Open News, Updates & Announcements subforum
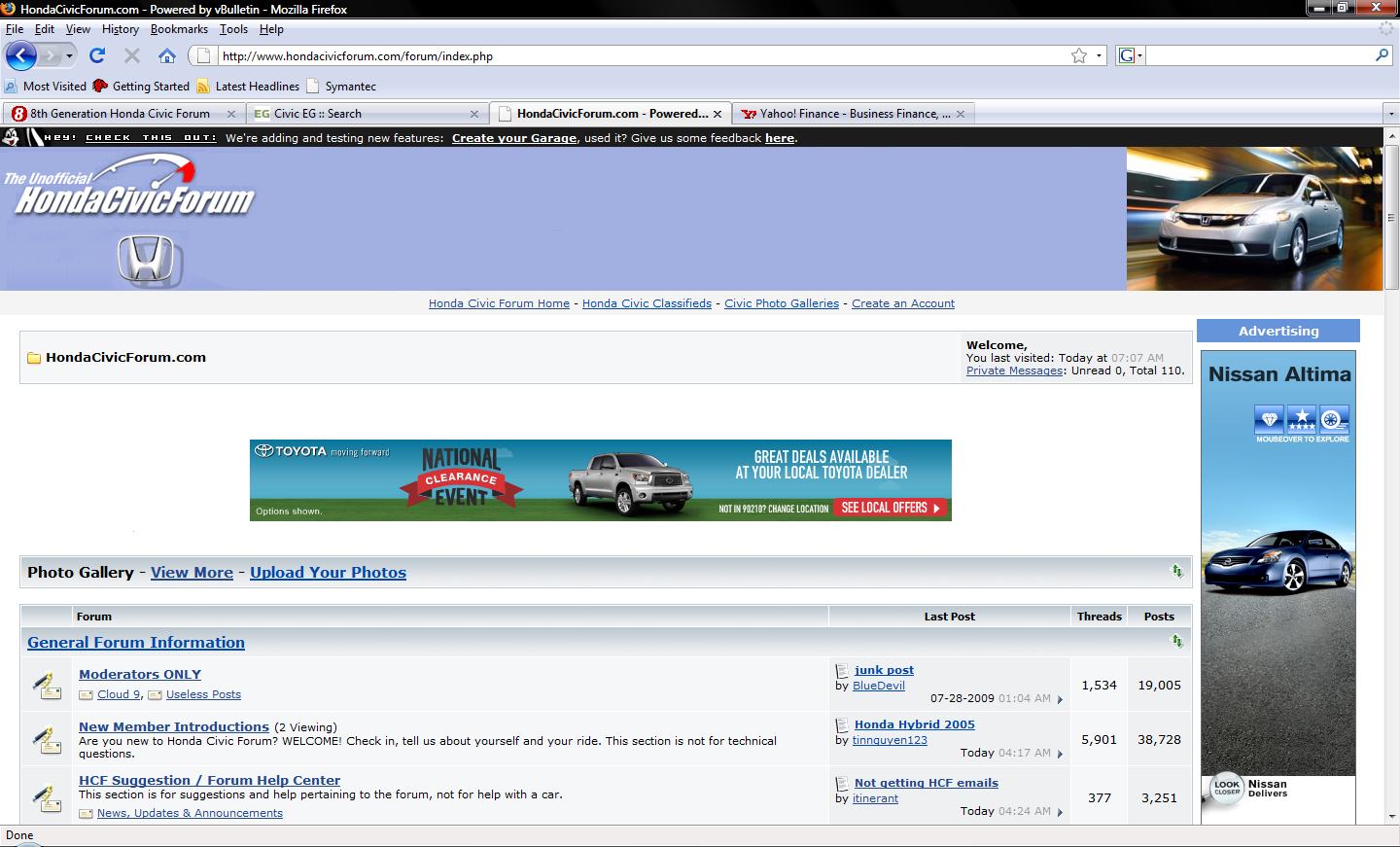 (190, 813)
